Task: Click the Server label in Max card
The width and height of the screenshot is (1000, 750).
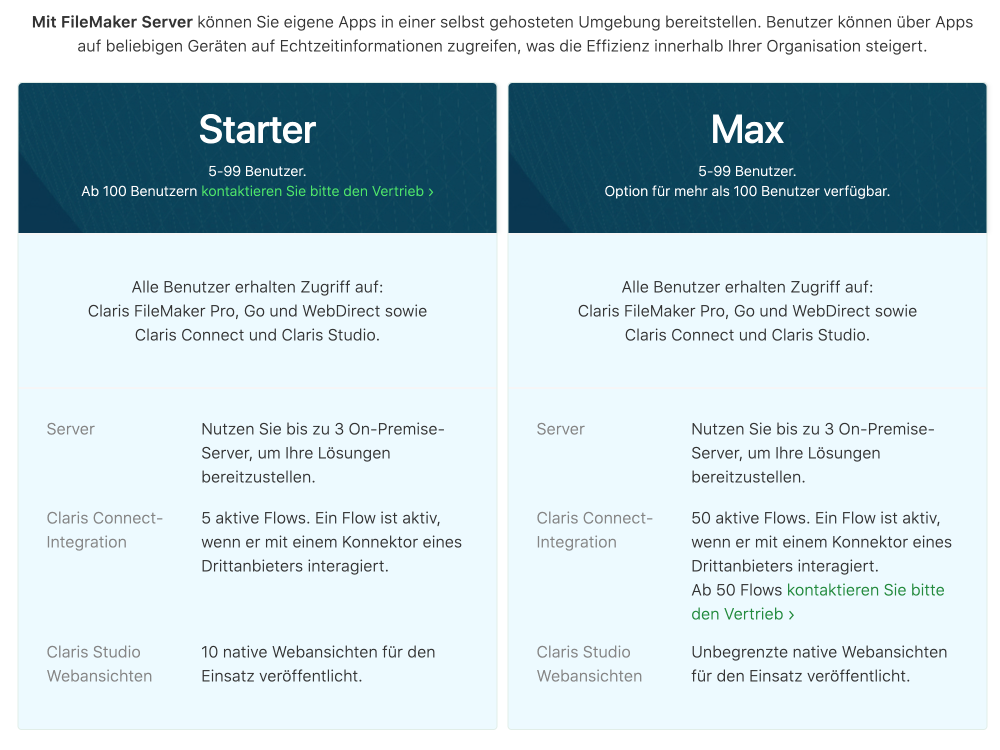Action: [560, 429]
